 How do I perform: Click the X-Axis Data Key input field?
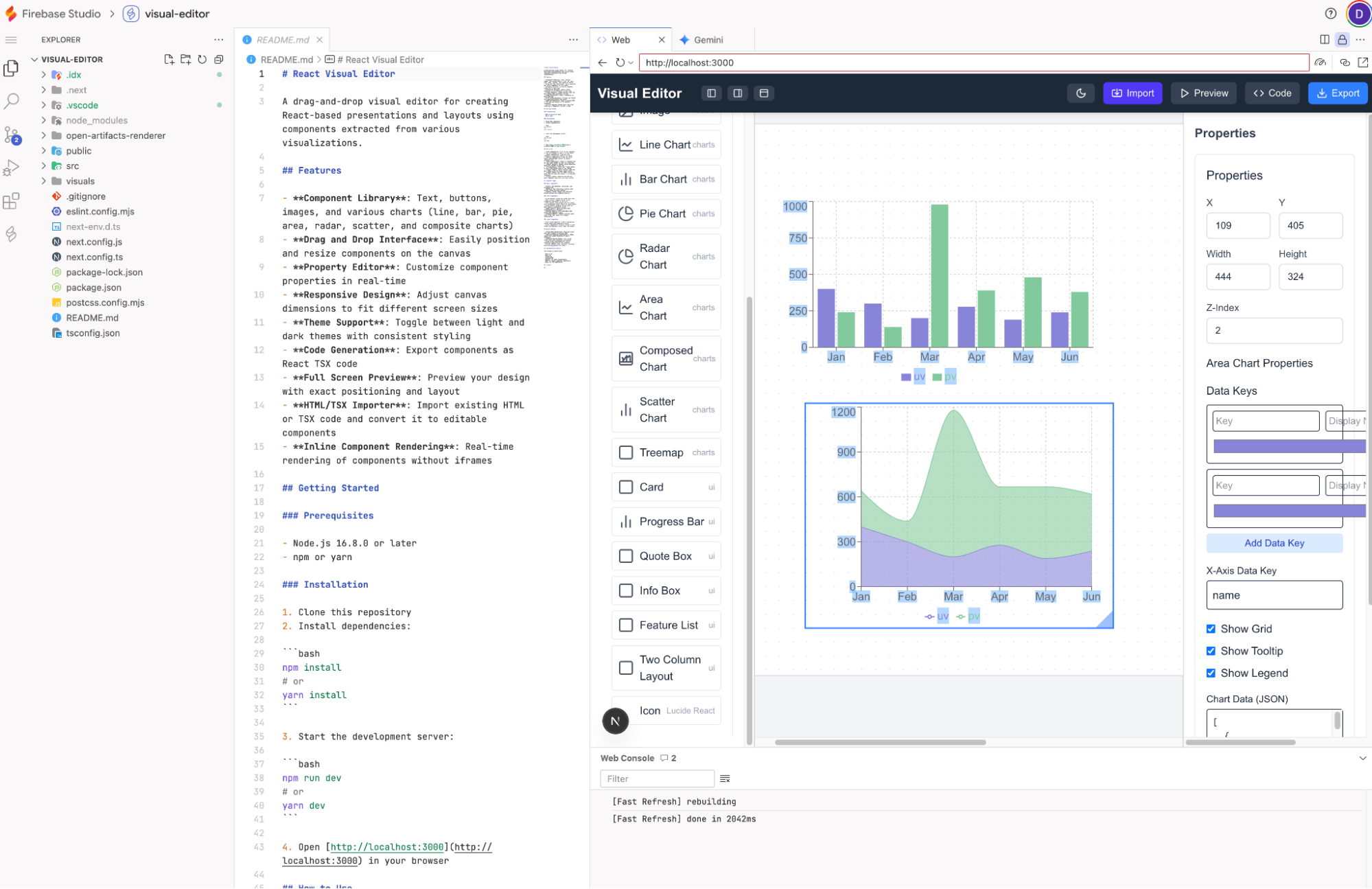[1274, 594]
